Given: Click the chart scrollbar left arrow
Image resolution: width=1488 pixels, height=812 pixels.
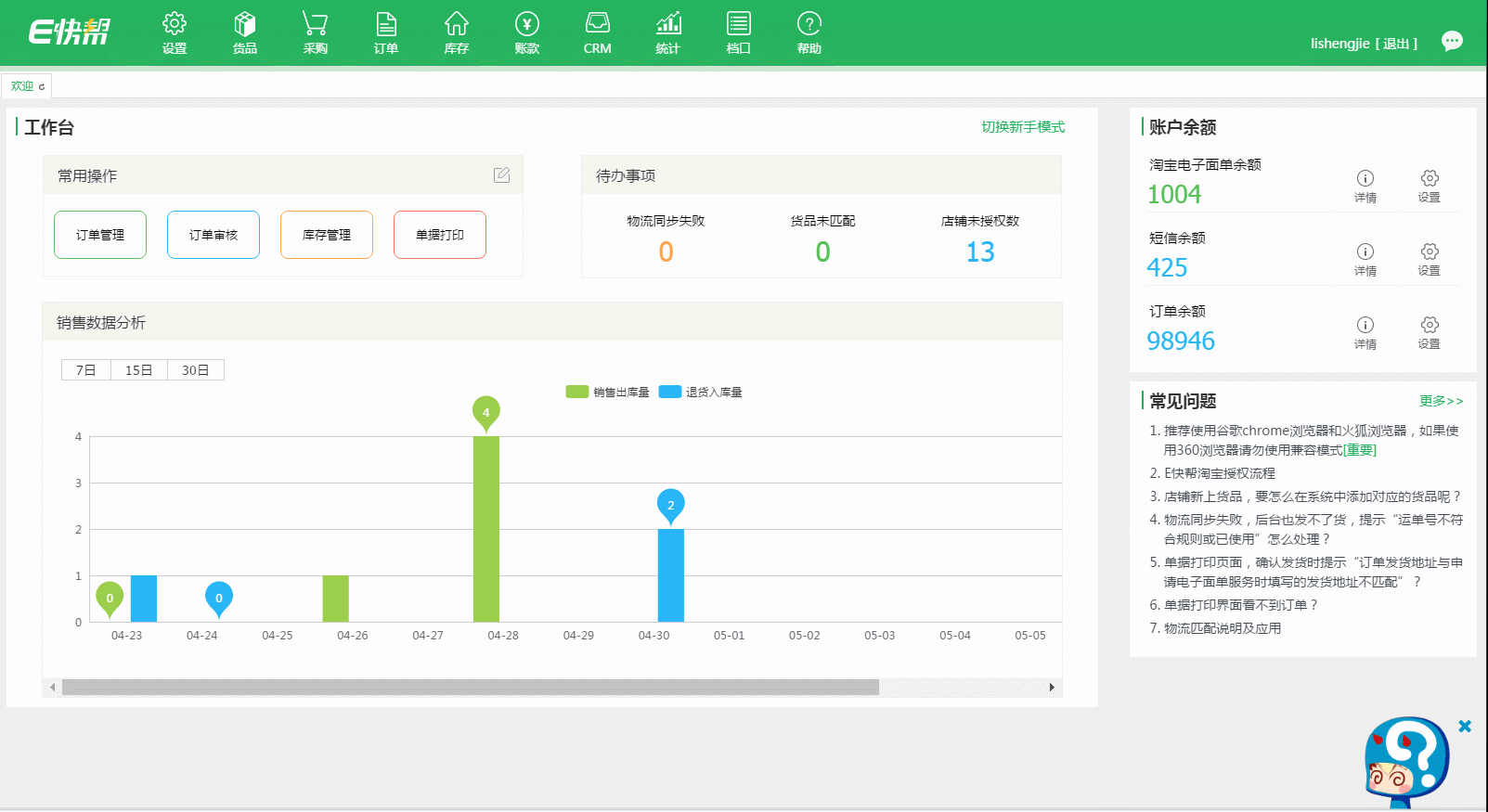Looking at the screenshot, I should tap(53, 688).
